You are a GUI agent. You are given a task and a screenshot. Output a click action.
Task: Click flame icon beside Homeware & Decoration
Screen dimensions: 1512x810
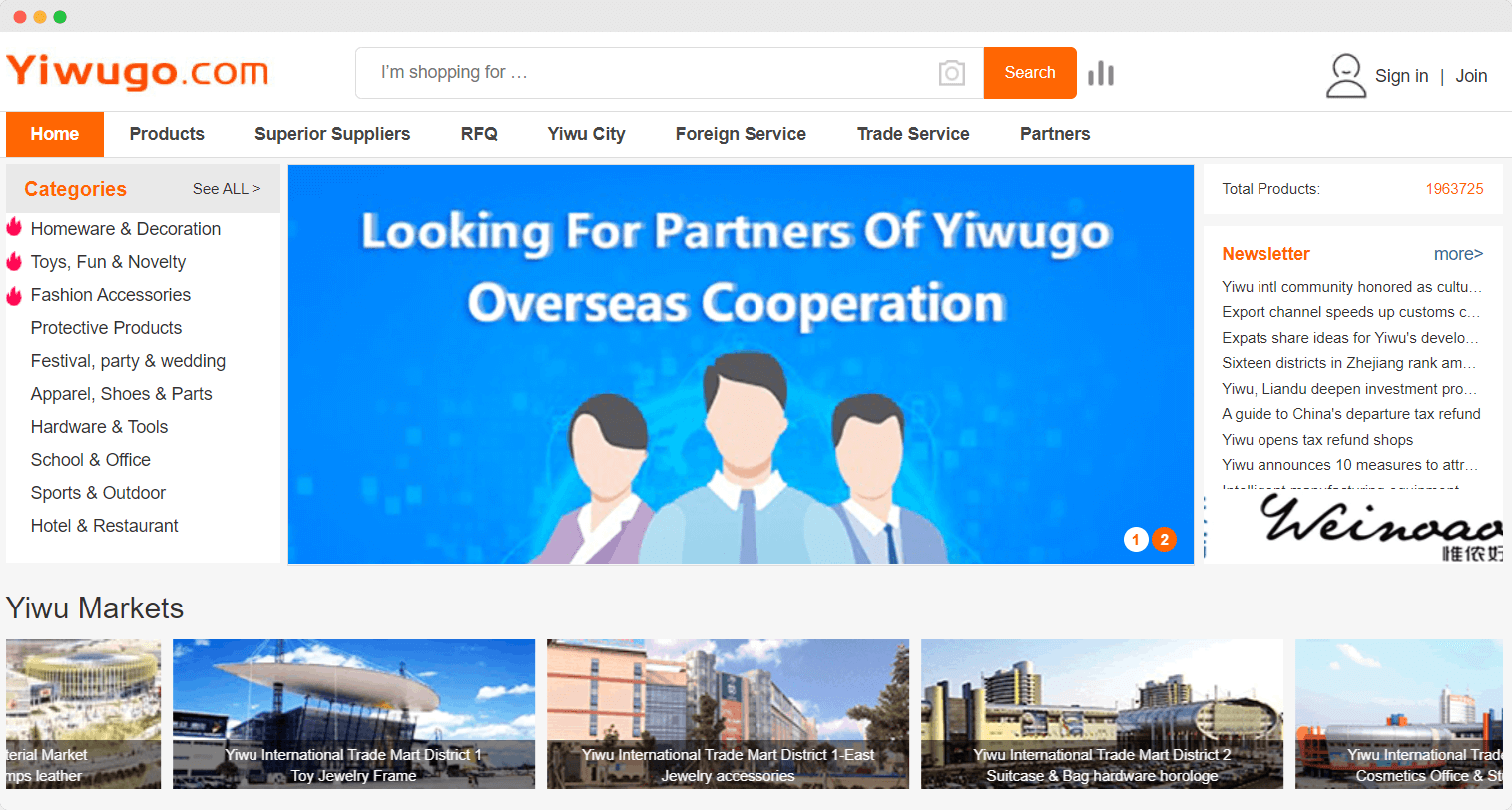pyautogui.click(x=14, y=228)
